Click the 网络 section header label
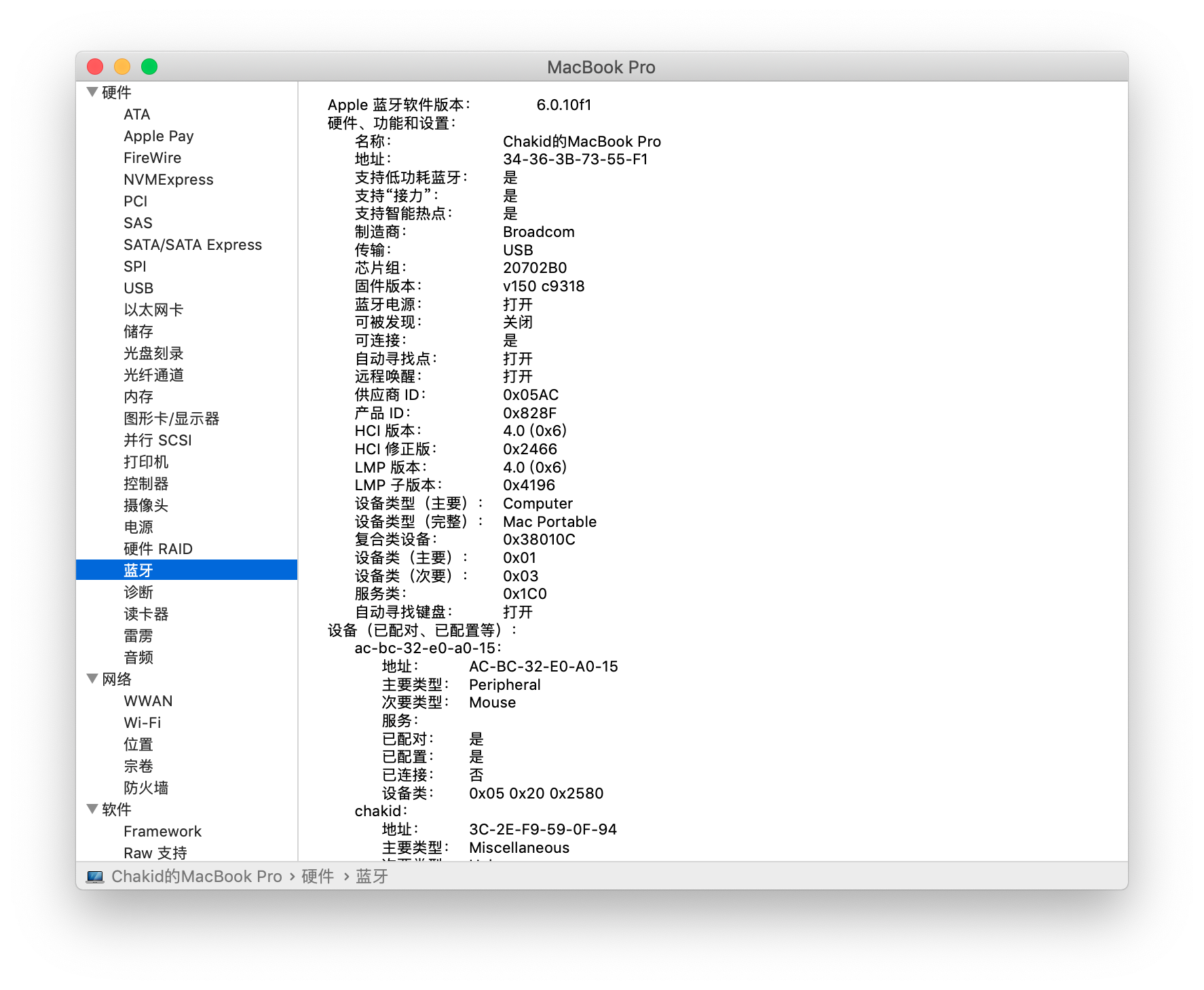Image resolution: width=1204 pixels, height=990 pixels. coord(117,679)
